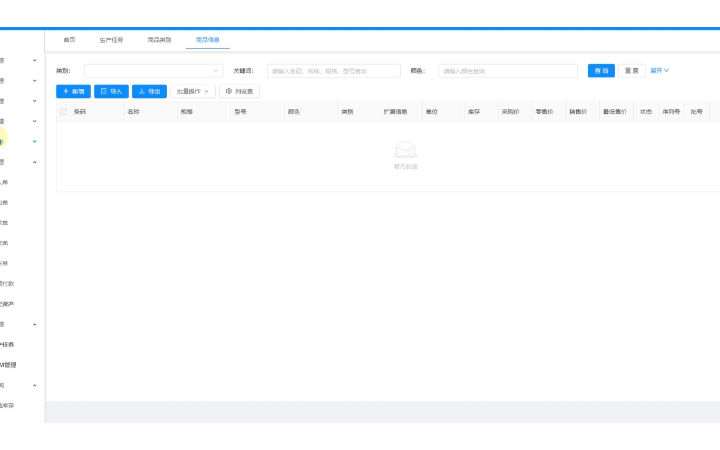Image resolution: width=720 pixels, height=450 pixels.
Task: Click the import icon on 导入 button
Action: [104, 91]
